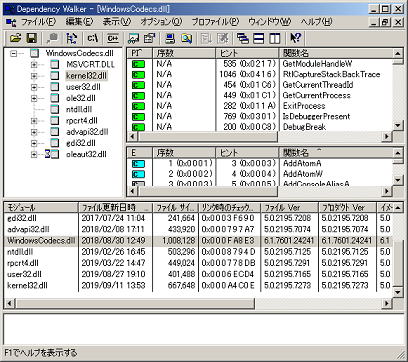Screen dimensions: 408x362
Task: Expand the ole32.dll tree node
Action: tap(34, 98)
